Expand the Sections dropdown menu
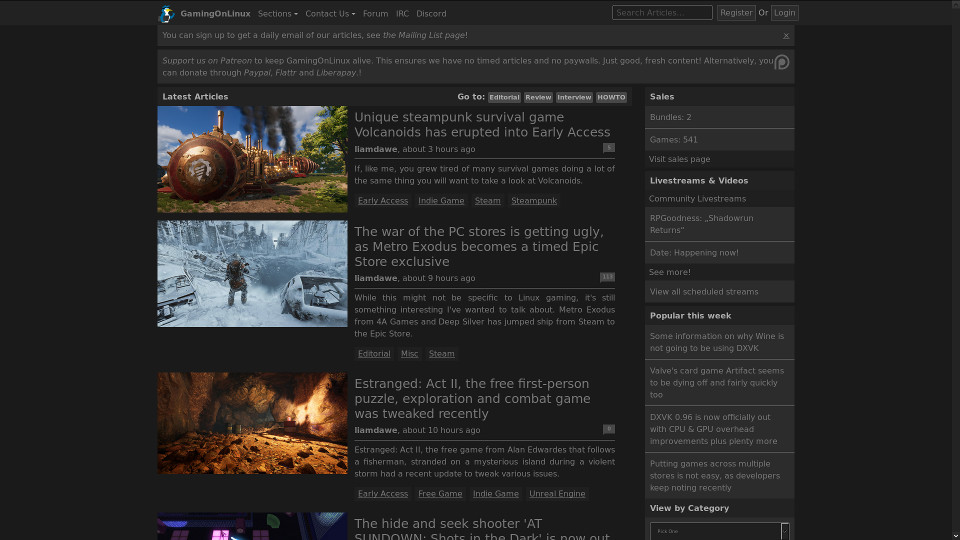960x540 pixels. (278, 13)
